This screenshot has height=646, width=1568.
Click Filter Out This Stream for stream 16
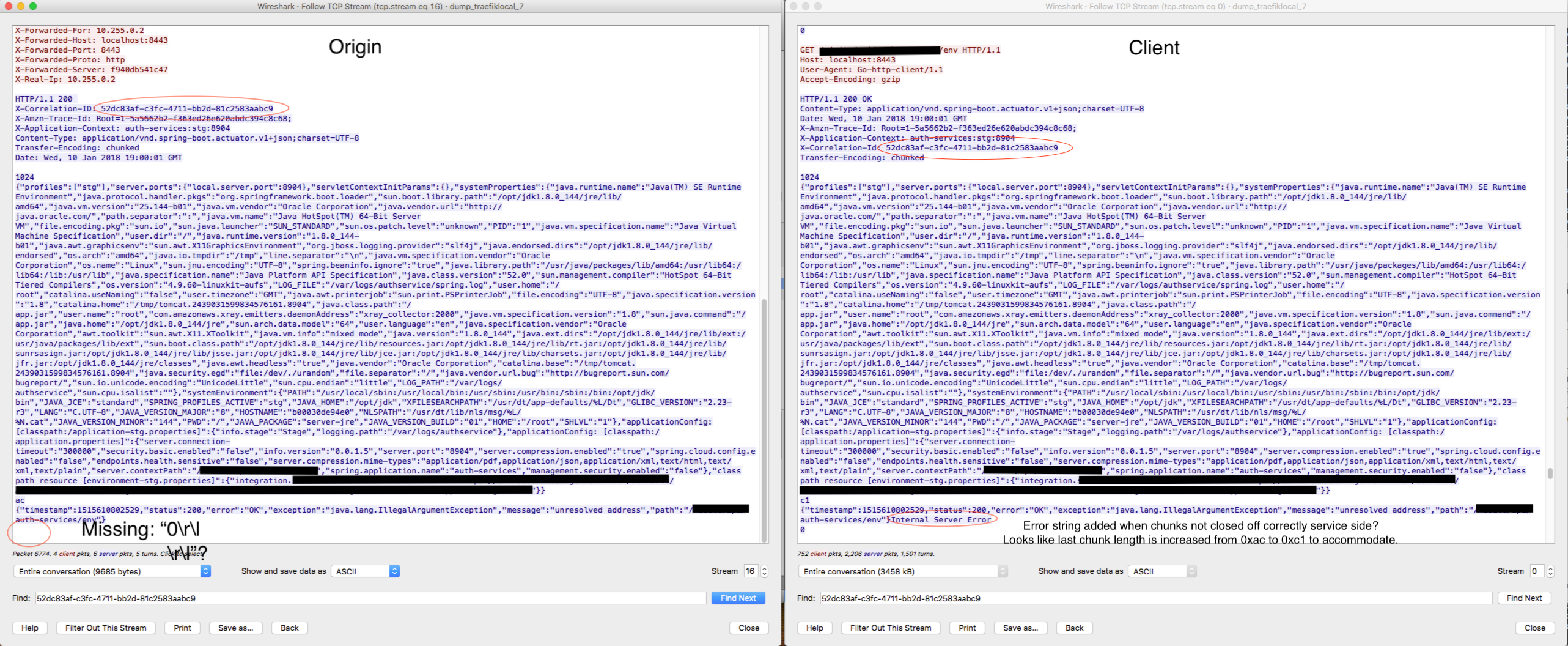[x=105, y=628]
